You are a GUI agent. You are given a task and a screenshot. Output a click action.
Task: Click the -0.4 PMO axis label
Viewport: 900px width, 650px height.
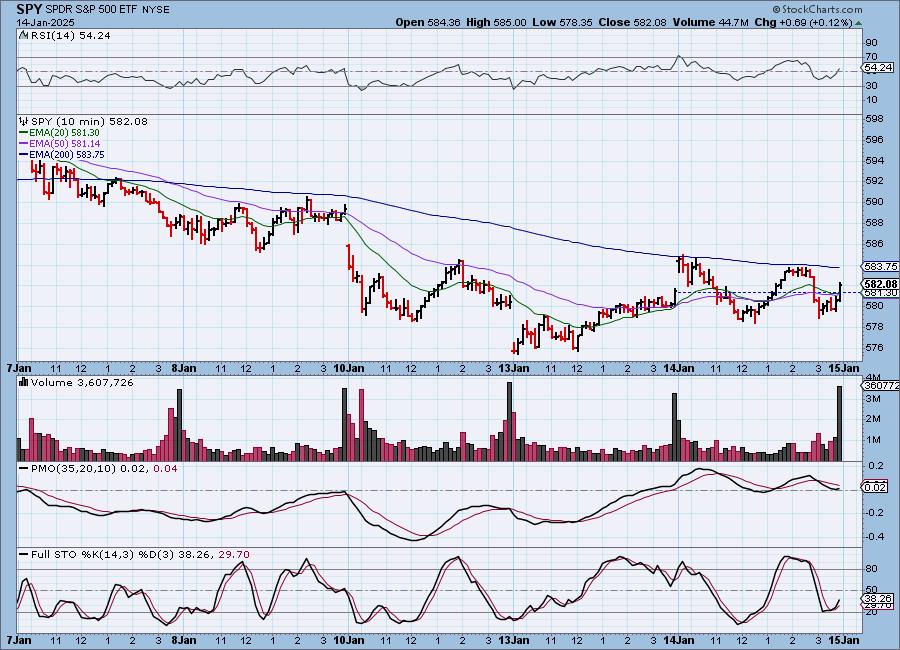tap(875, 536)
